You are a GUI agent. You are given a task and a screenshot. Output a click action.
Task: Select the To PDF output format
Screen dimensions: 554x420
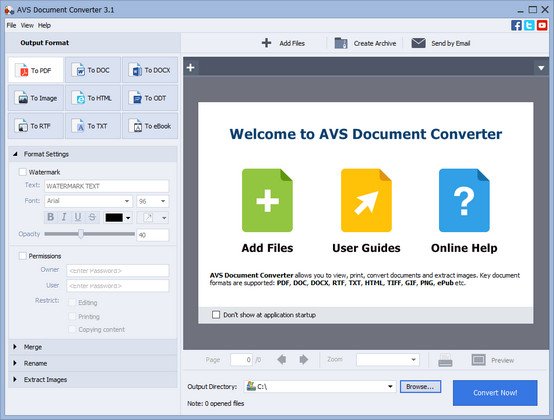[36, 70]
